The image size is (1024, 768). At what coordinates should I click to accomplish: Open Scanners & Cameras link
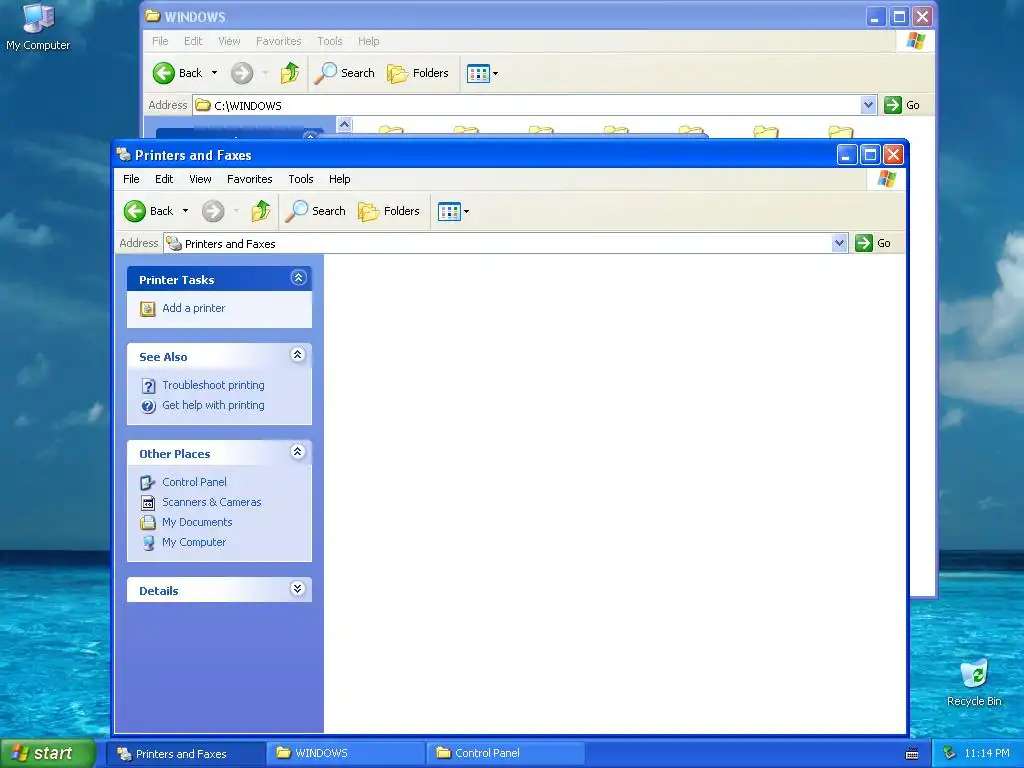[x=212, y=502]
